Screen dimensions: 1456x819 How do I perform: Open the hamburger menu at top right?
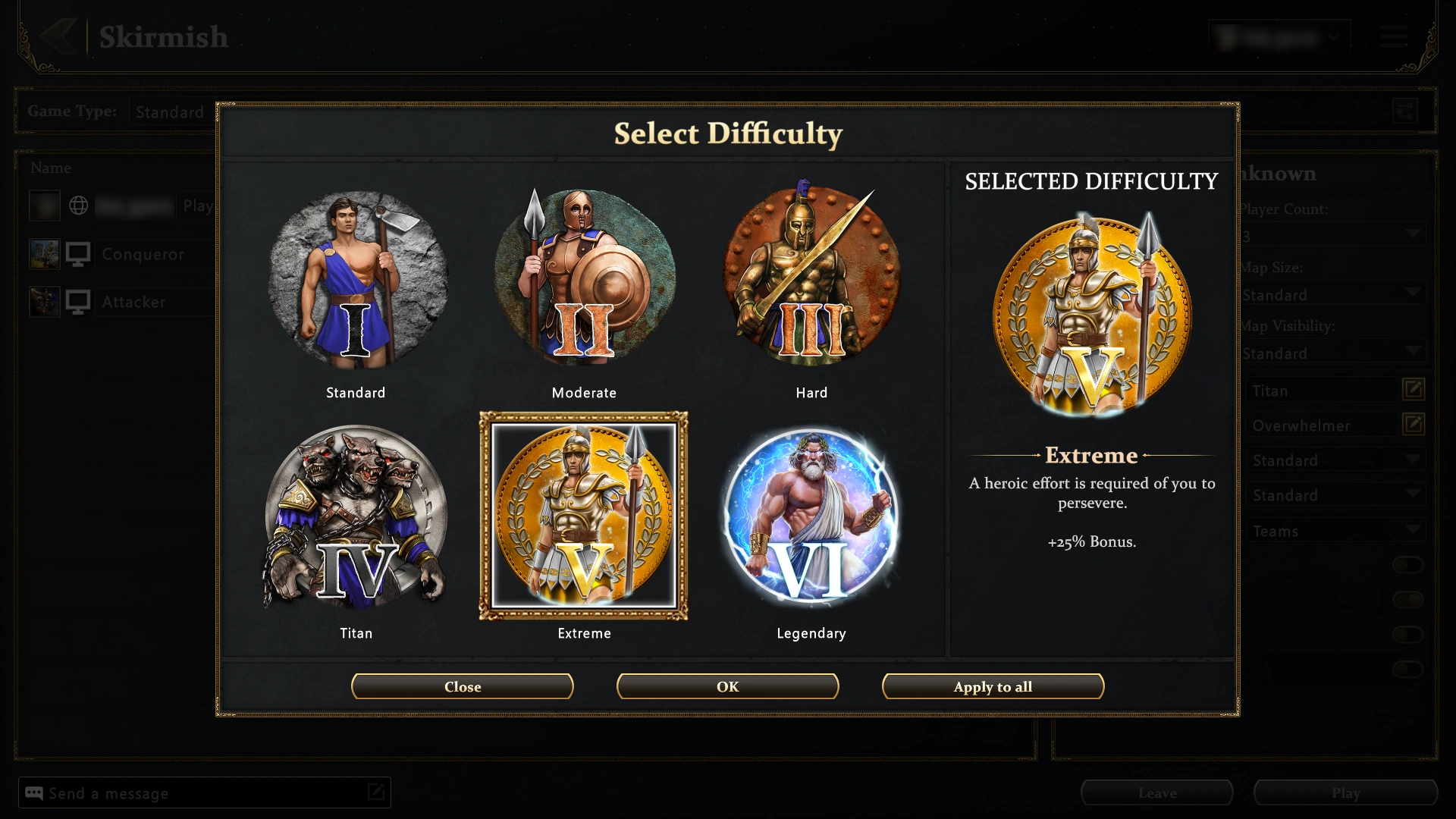1393,36
